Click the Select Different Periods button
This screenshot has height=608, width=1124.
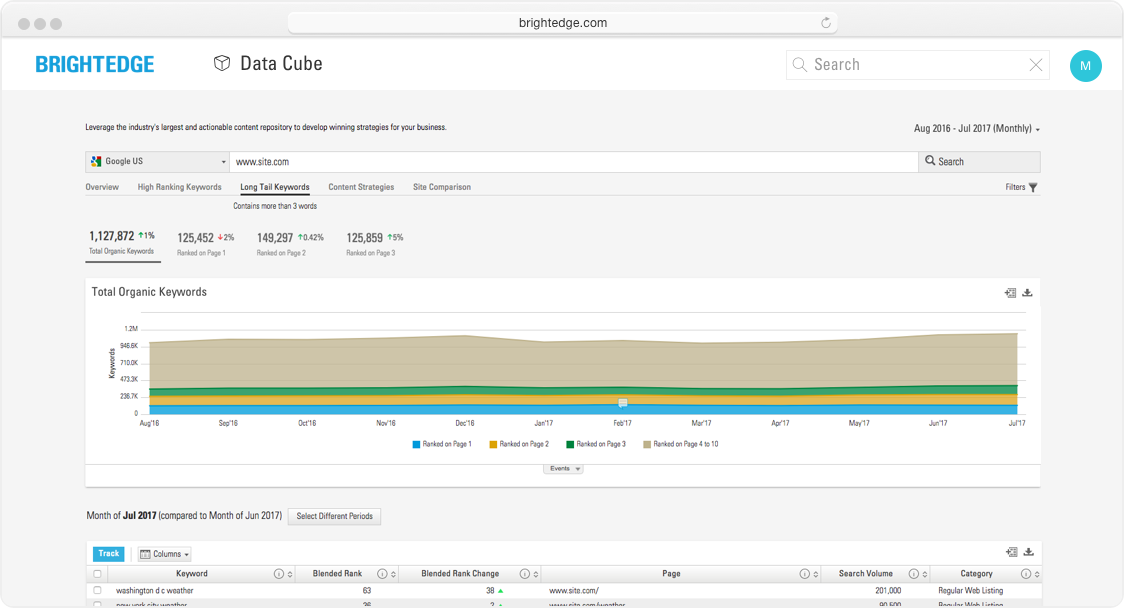coord(334,516)
